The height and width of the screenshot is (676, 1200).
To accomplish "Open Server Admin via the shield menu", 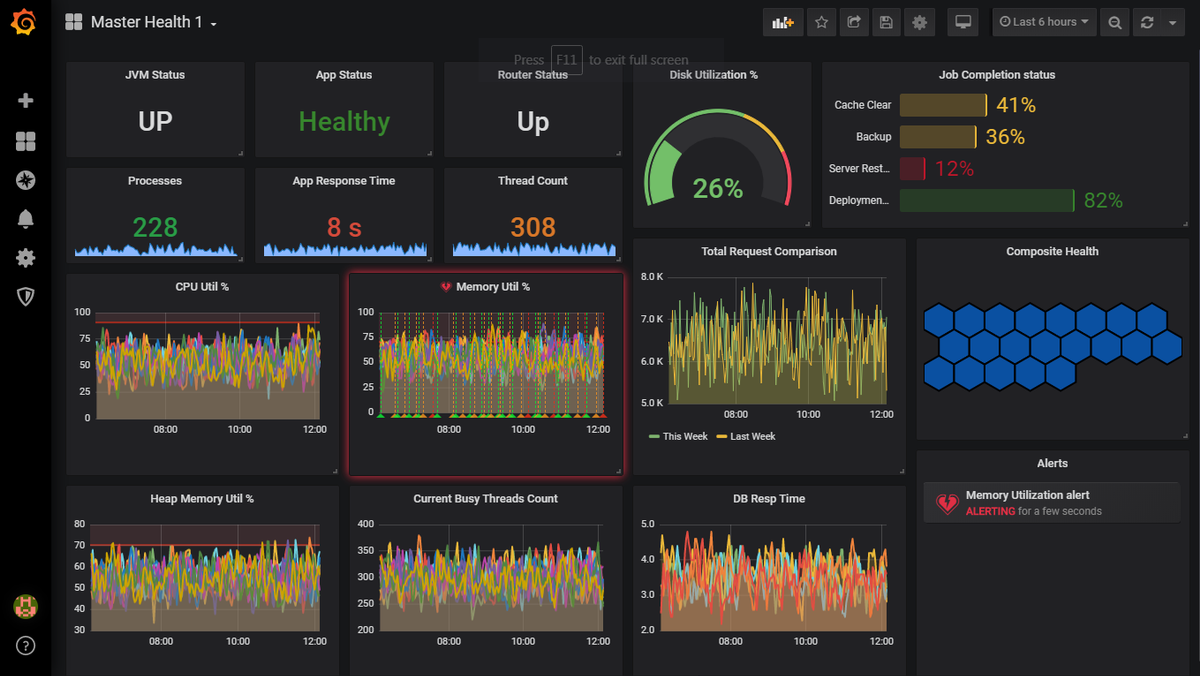I will (25, 296).
